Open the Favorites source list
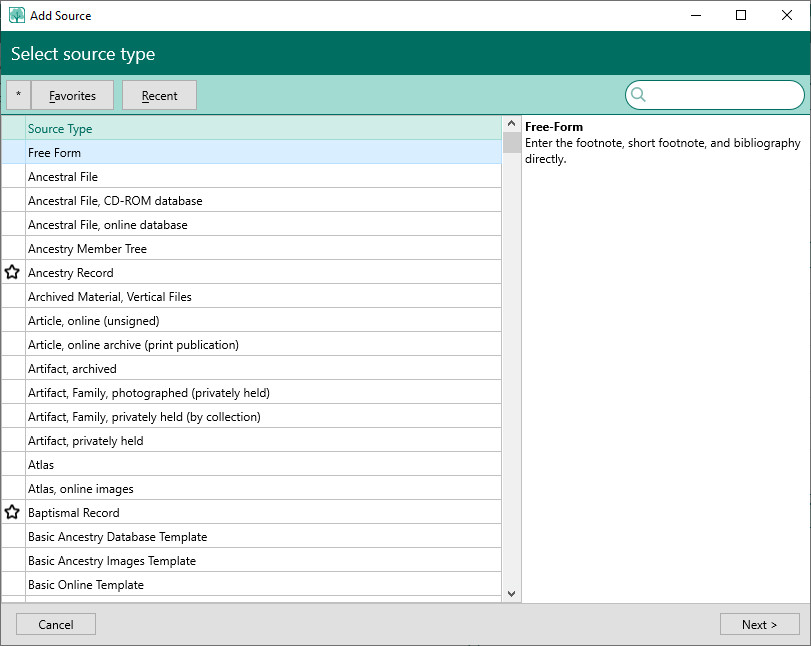The image size is (811, 646). 72,95
